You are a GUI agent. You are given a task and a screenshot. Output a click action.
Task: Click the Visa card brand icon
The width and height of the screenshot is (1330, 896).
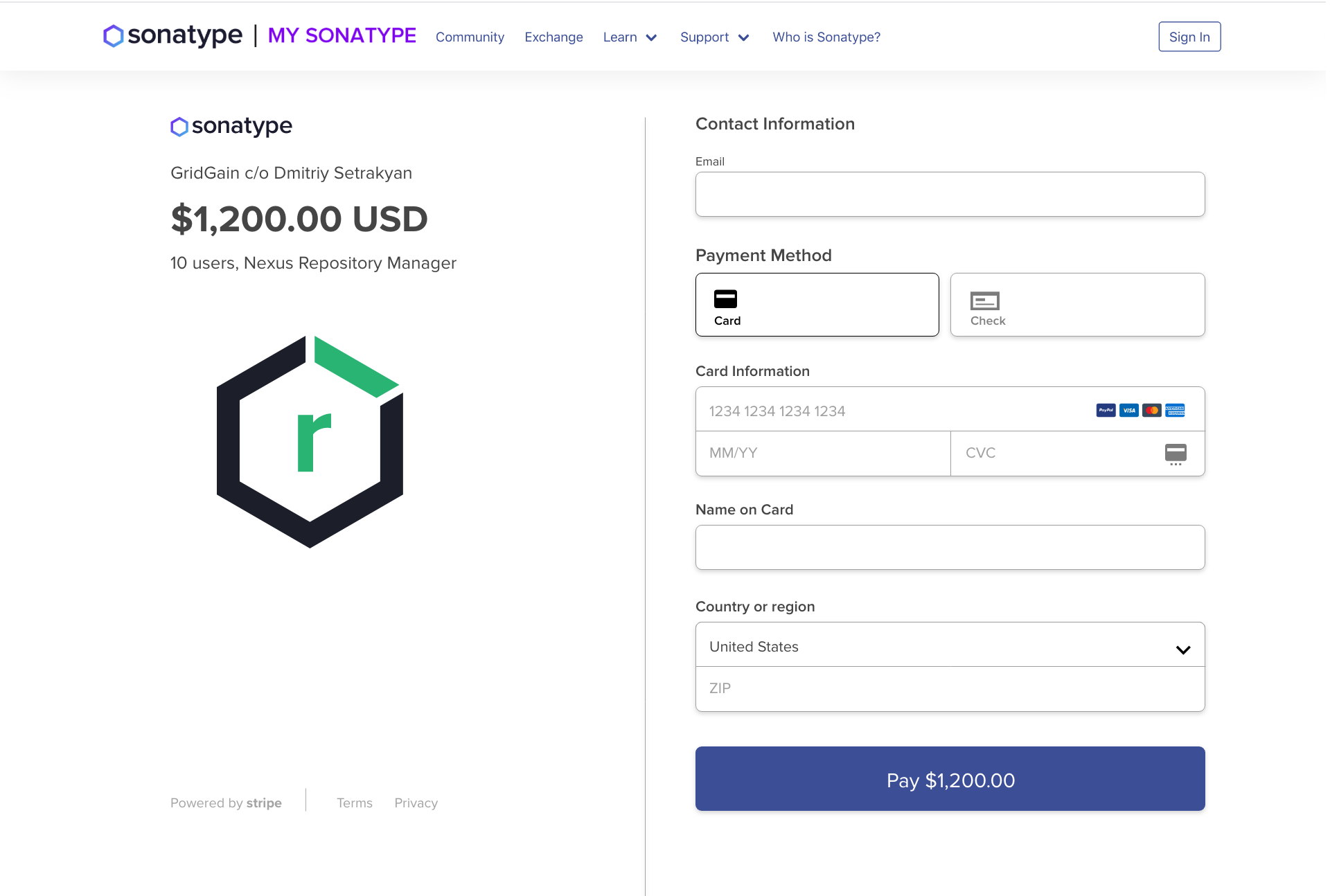click(1129, 411)
